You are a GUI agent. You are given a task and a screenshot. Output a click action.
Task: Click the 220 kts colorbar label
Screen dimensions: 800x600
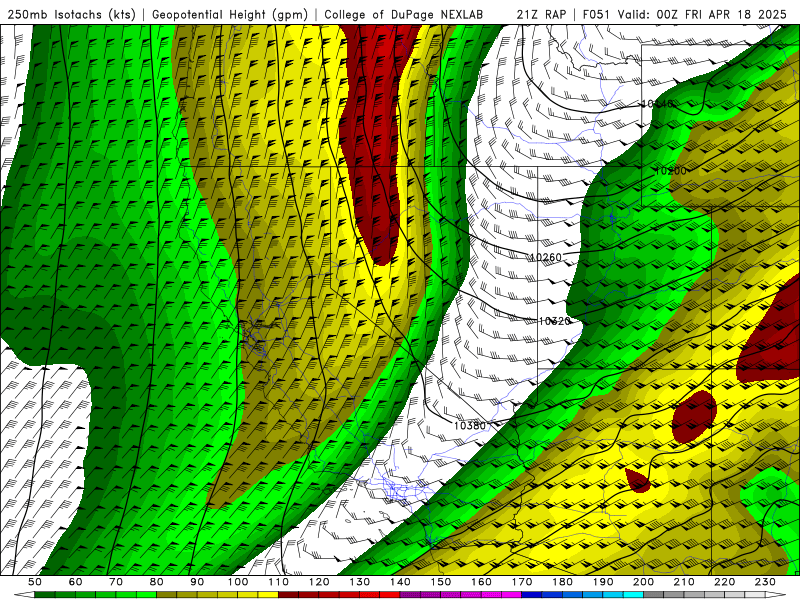(724, 582)
